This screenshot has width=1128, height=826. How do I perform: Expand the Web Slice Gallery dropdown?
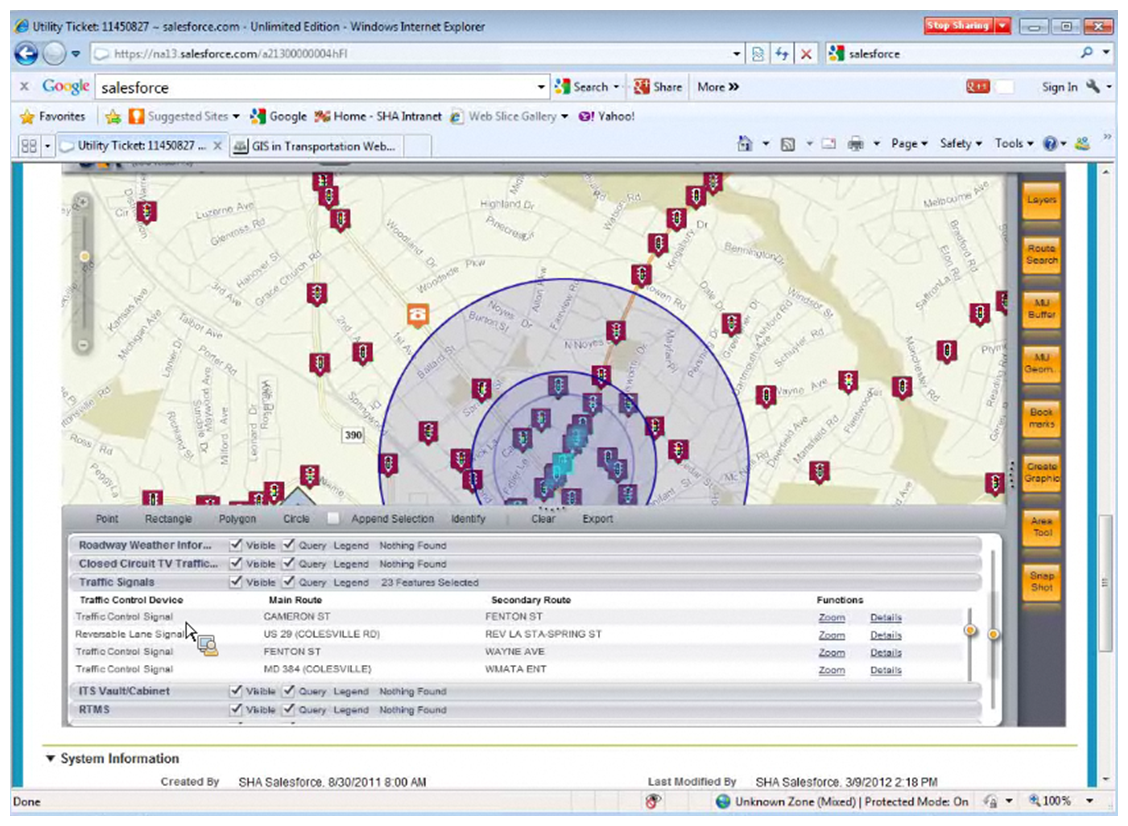565,117
